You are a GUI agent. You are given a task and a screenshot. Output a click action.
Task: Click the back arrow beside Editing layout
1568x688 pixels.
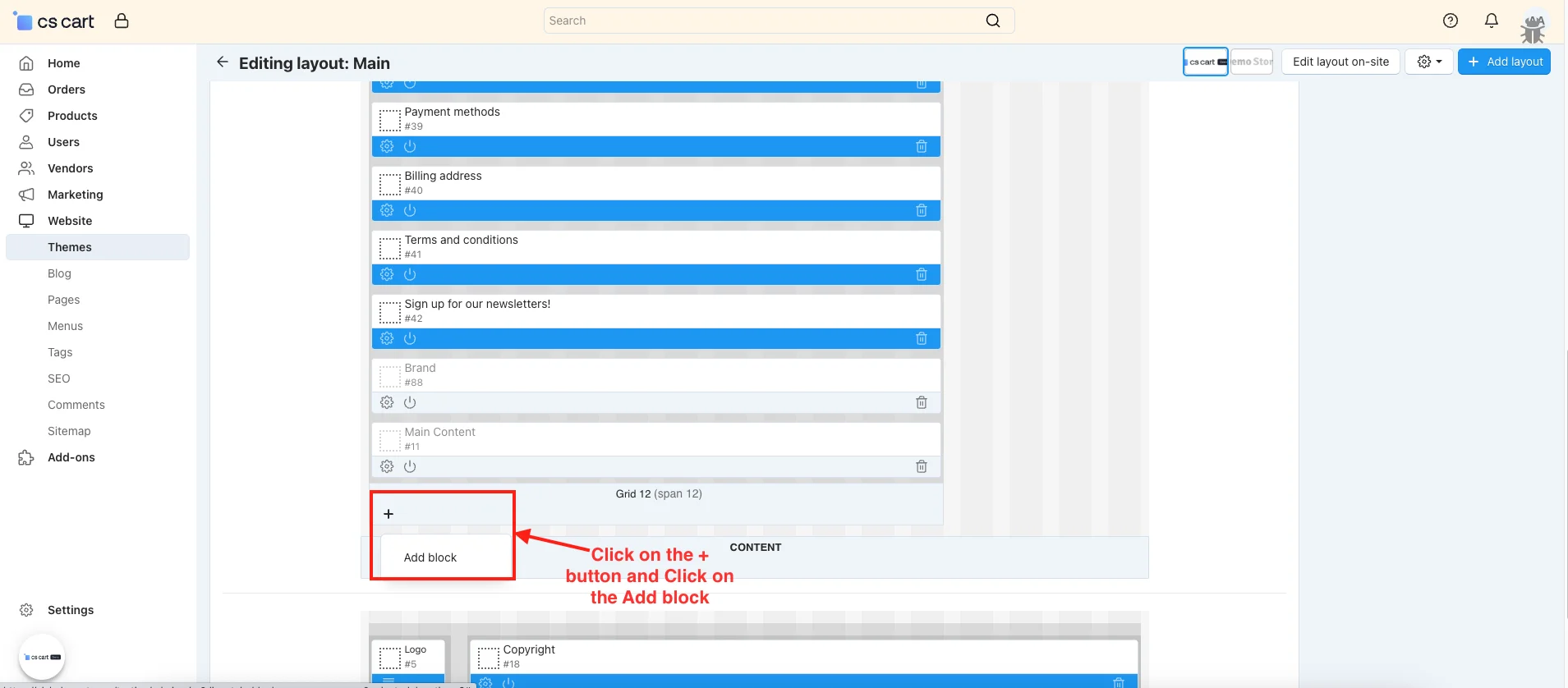[222, 62]
